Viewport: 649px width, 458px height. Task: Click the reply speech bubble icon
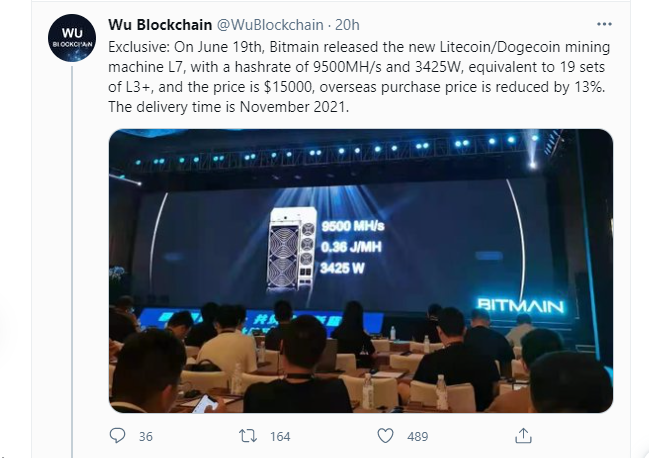click(x=117, y=436)
